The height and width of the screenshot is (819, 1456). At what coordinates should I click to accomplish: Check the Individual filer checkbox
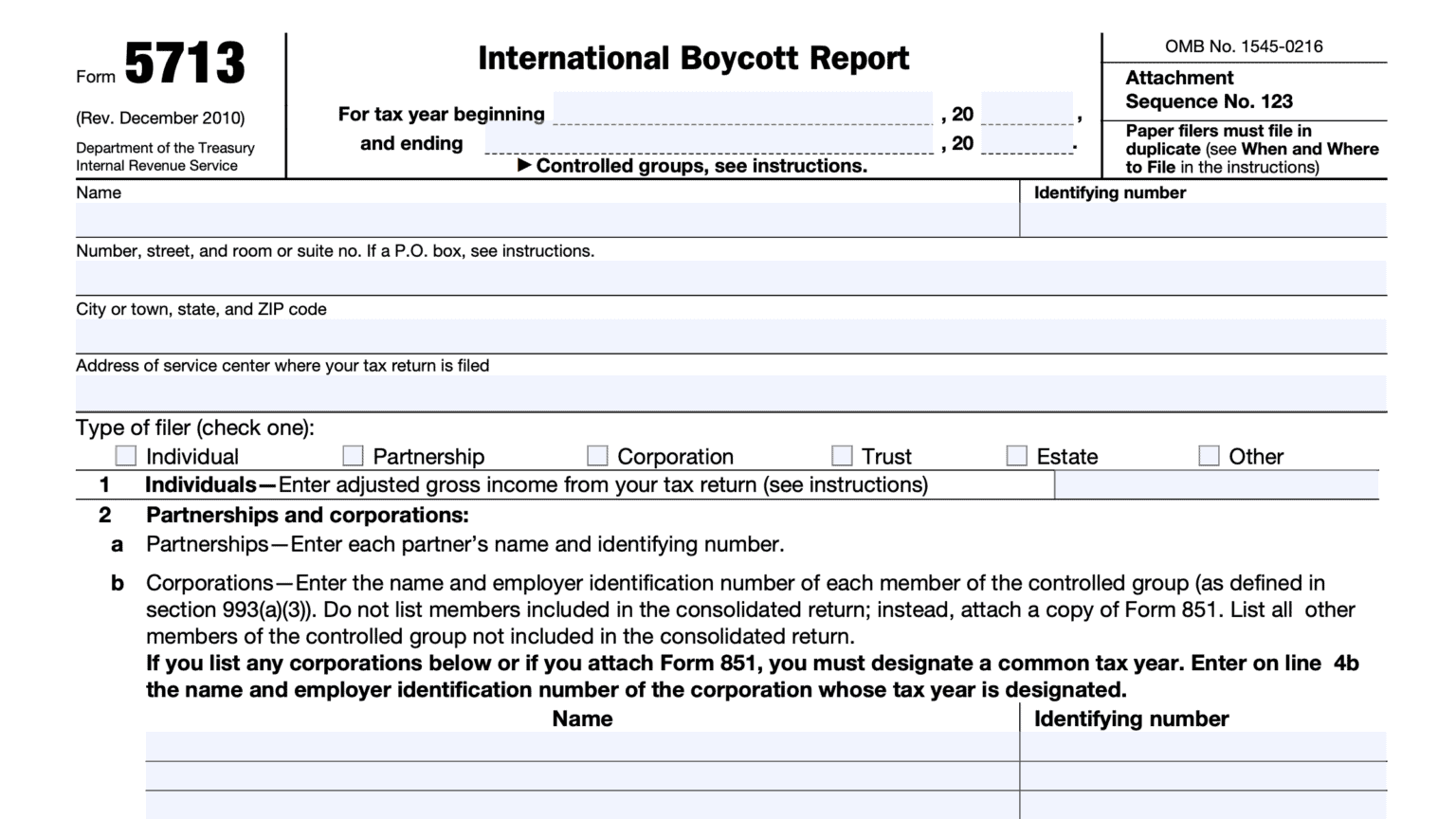(x=124, y=456)
